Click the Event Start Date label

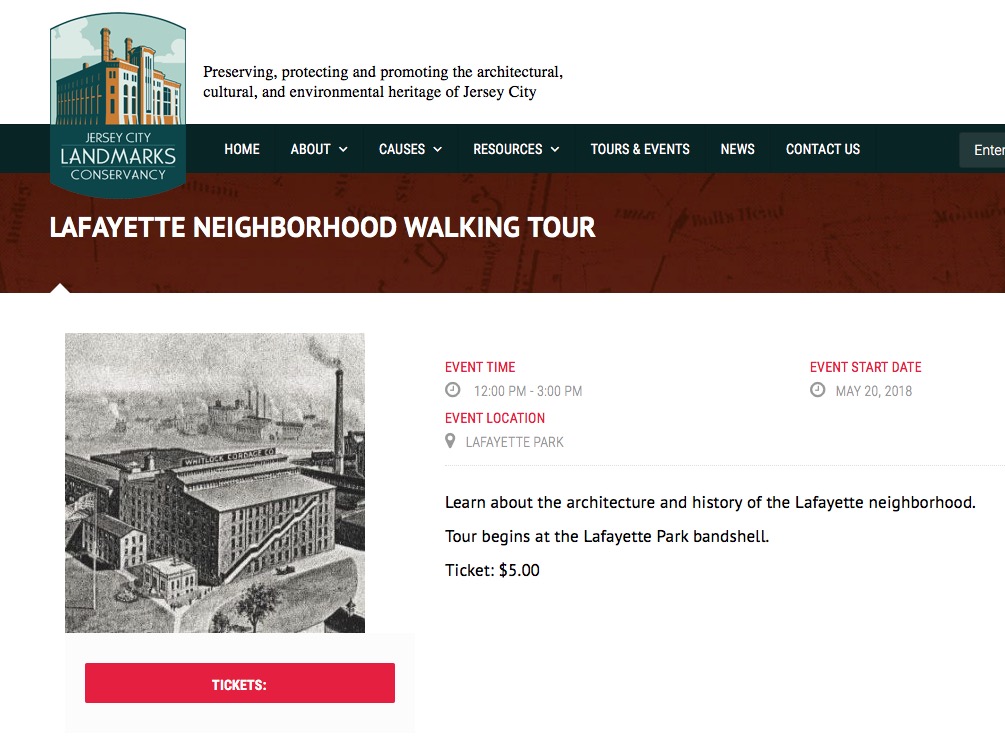(x=865, y=367)
